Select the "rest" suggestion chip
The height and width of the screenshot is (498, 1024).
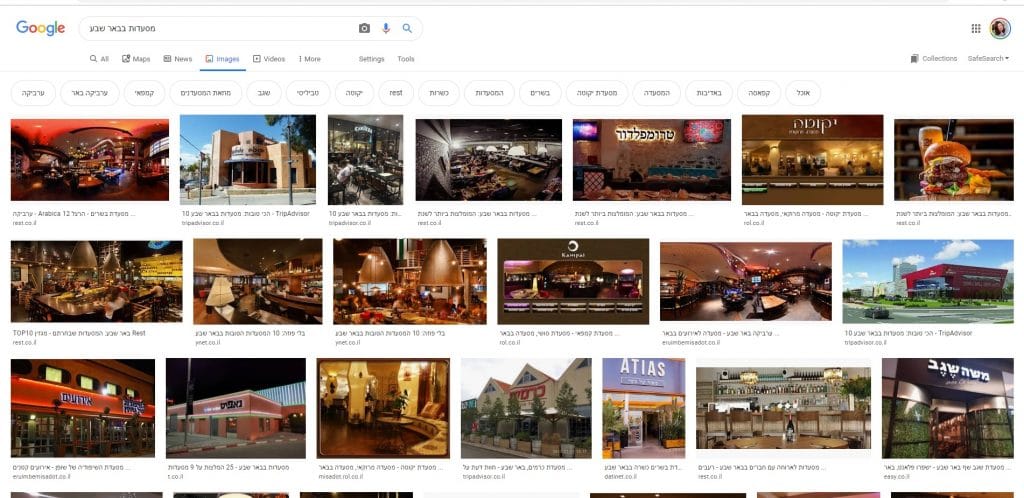pyautogui.click(x=396, y=93)
